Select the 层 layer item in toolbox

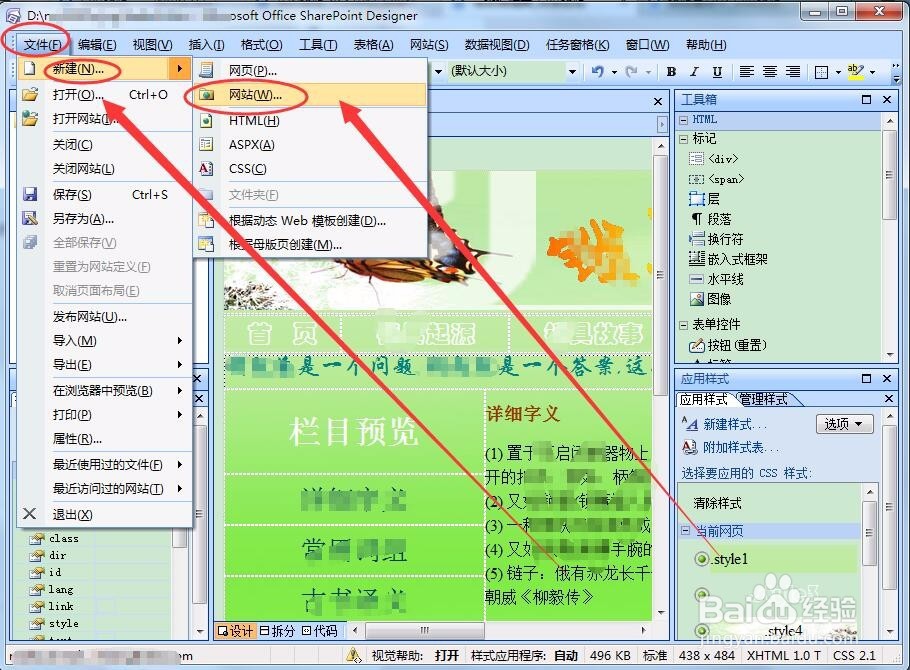pos(704,199)
